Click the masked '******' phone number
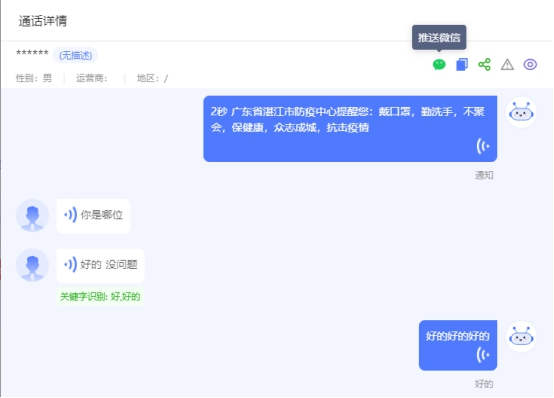Image resolution: width=554 pixels, height=398 pixels. point(32,53)
